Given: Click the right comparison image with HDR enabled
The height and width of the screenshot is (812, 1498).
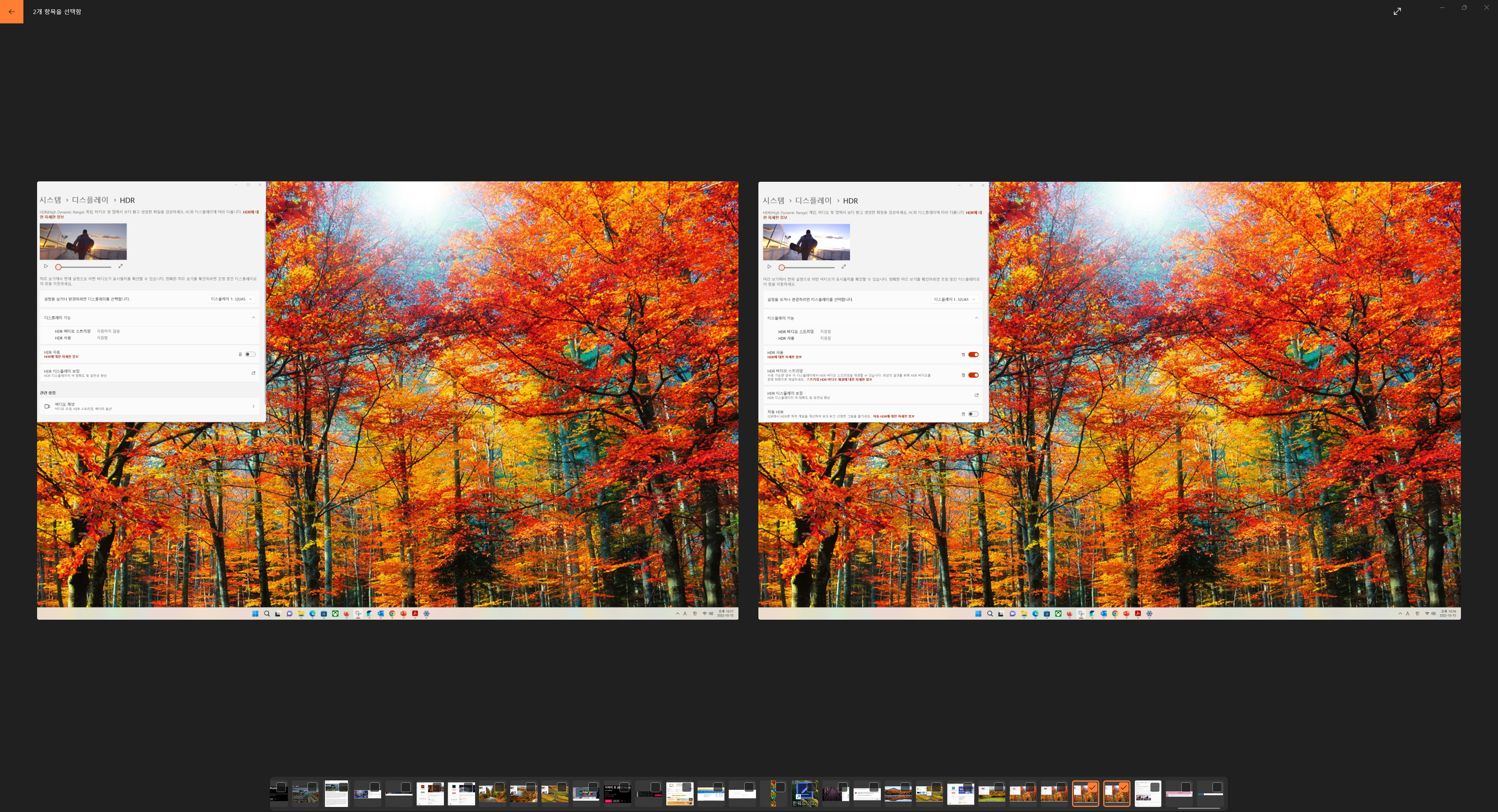Looking at the screenshot, I should click(x=1109, y=400).
